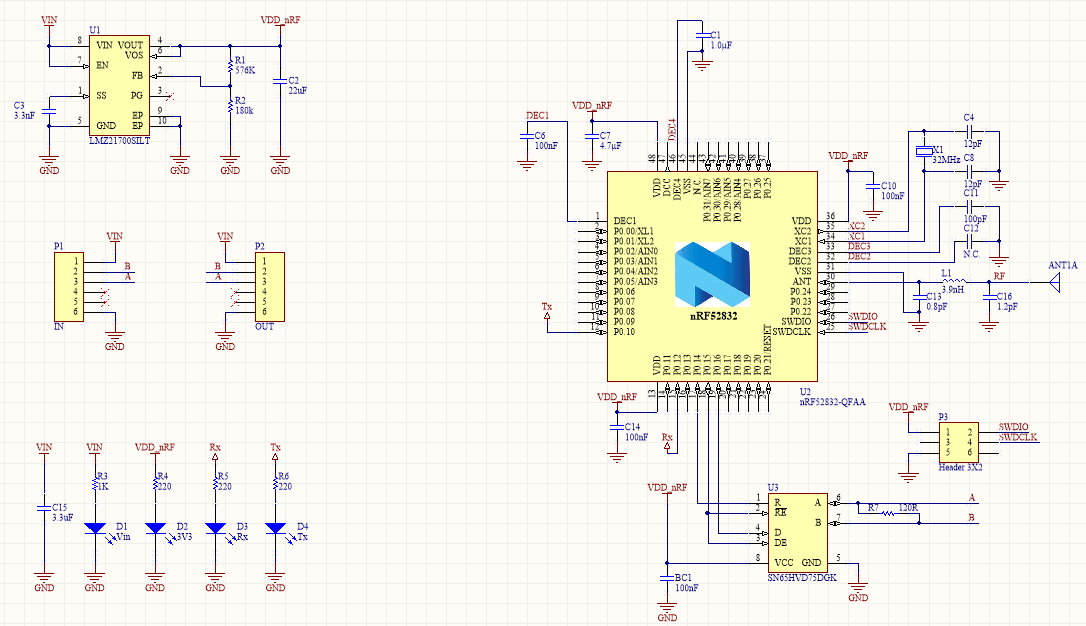Select the P1 IN connector body
This screenshot has width=1086, height=626.
(69, 287)
